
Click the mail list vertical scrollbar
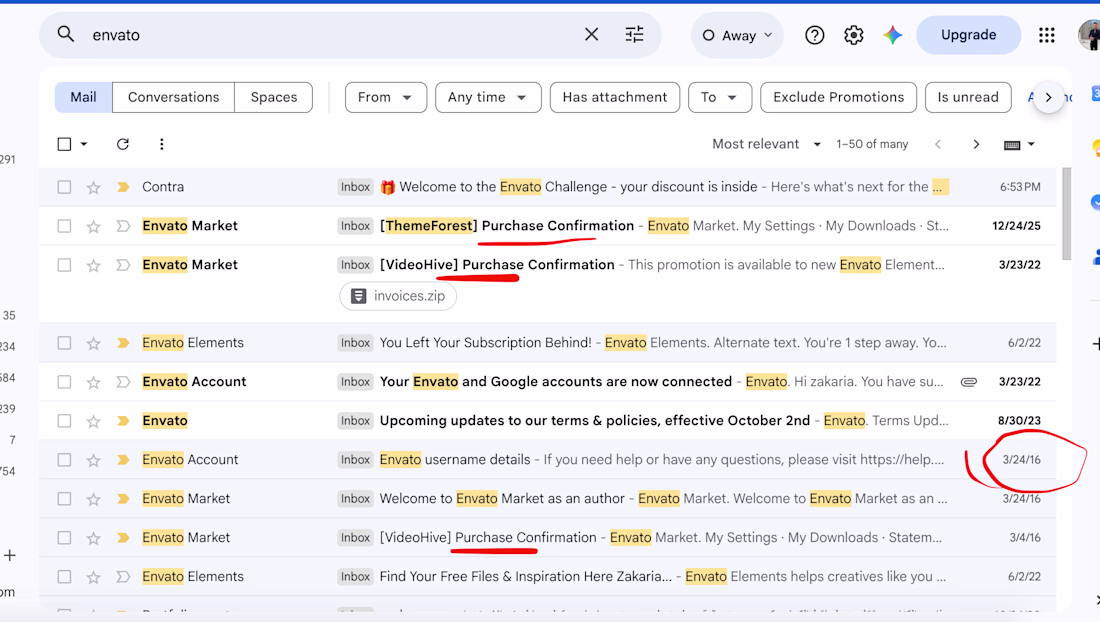(x=1067, y=214)
